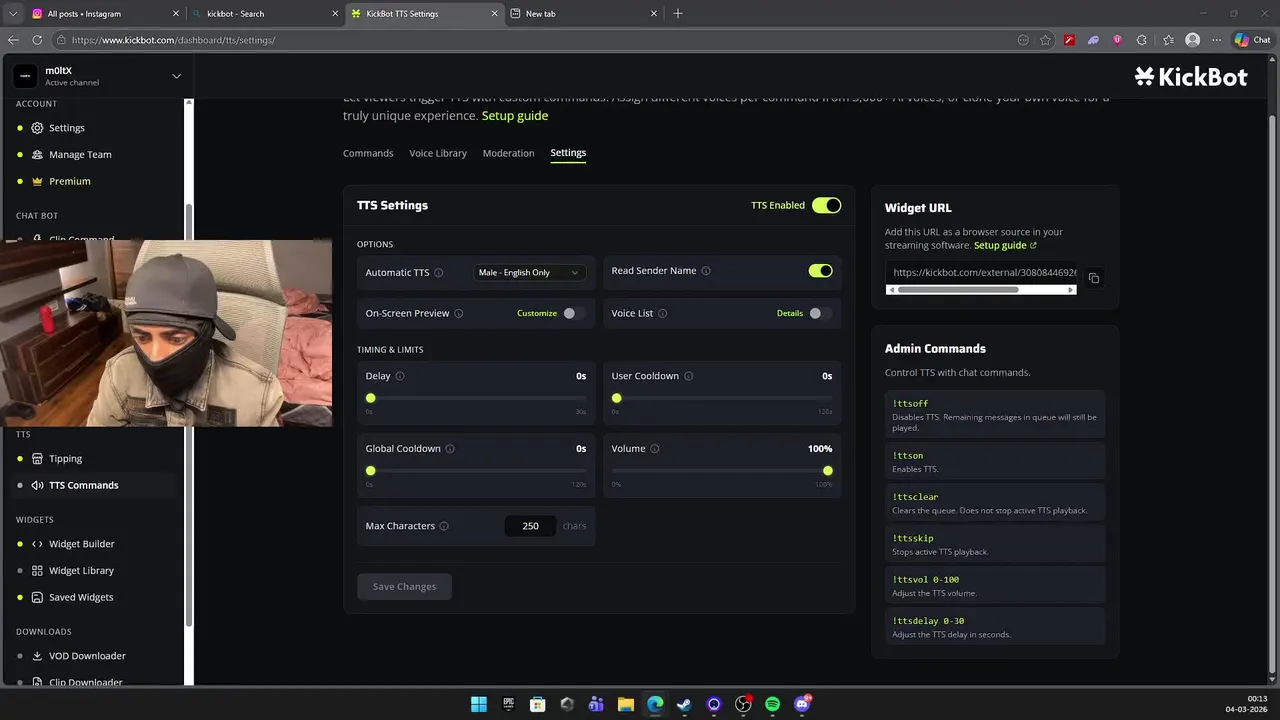Show info icon next to Voice List

click(x=663, y=313)
